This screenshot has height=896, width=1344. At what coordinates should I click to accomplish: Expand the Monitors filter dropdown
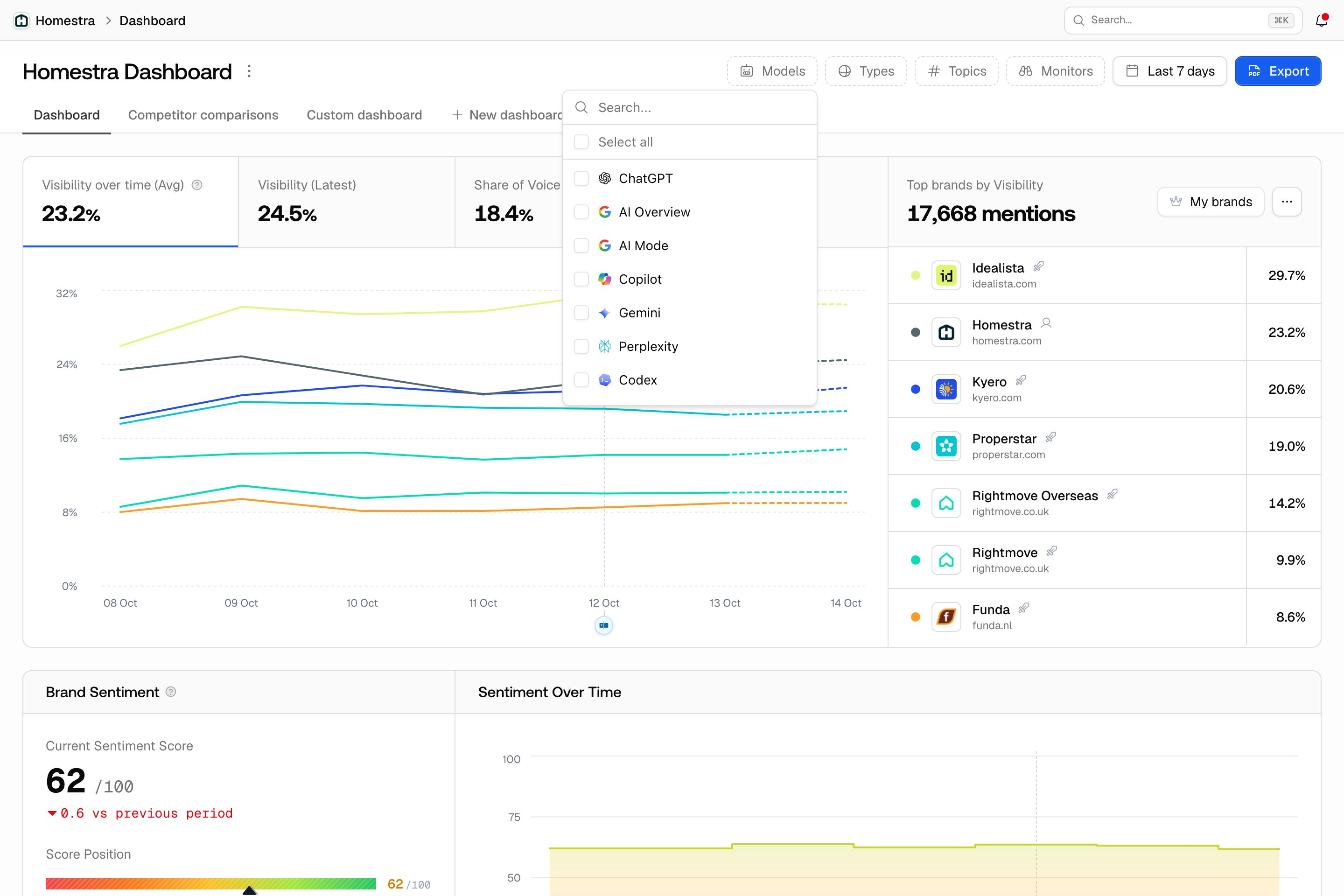pos(1056,71)
